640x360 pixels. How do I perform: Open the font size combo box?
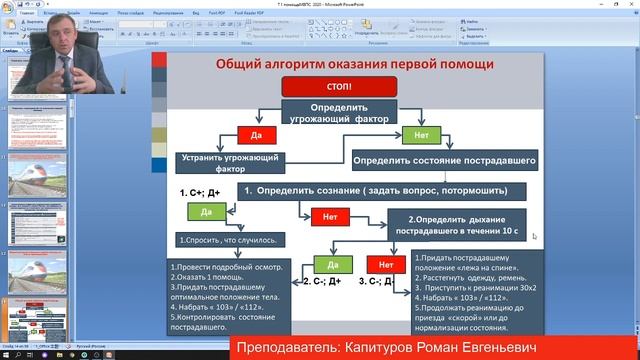(160, 24)
